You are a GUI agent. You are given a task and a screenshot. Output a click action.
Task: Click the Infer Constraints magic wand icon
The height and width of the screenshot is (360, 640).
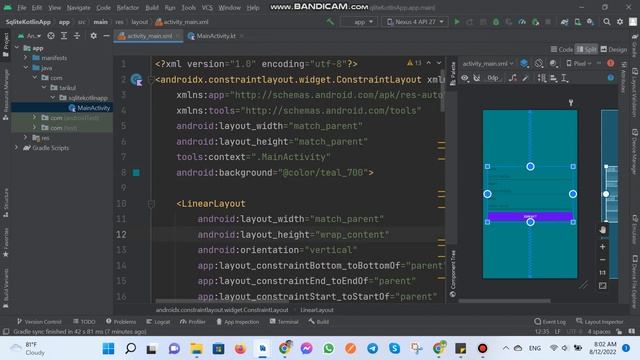point(526,78)
